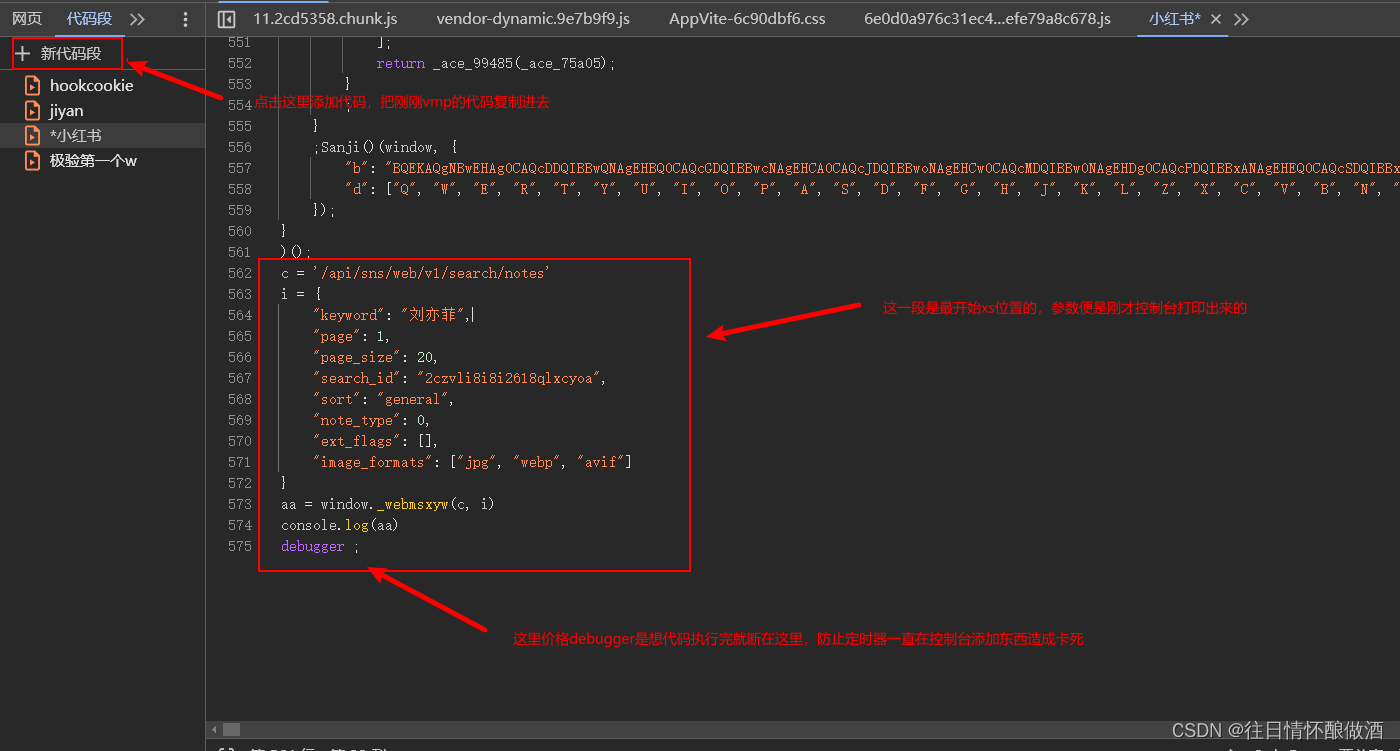Click the "sort": "general" code line

[x=383, y=399]
